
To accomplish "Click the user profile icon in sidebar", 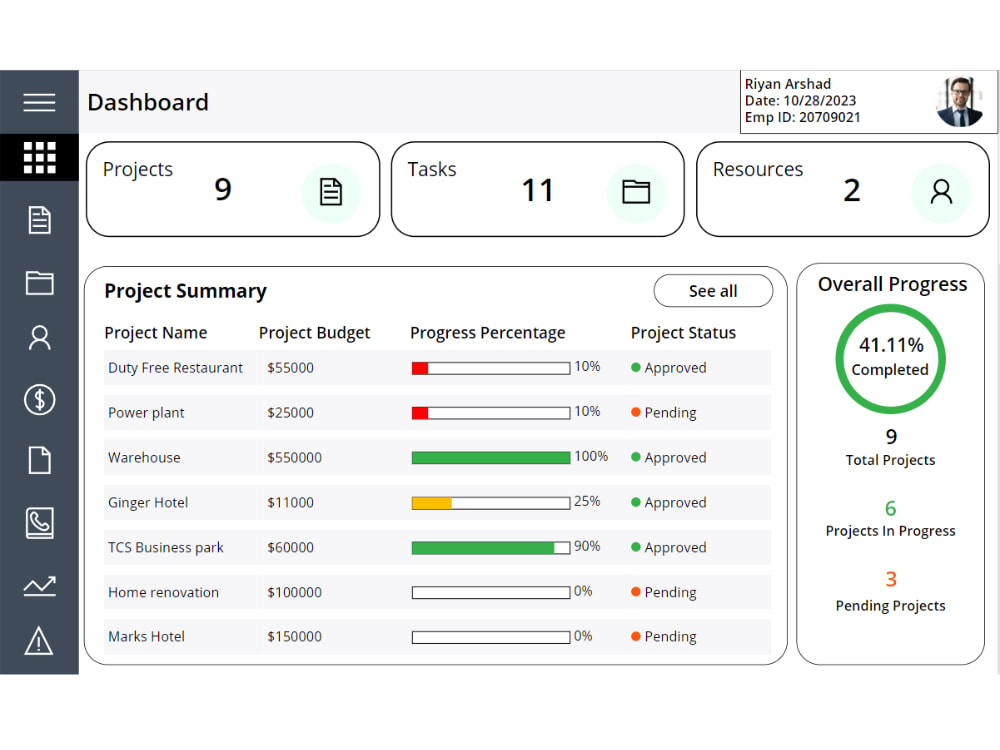I will [39, 338].
